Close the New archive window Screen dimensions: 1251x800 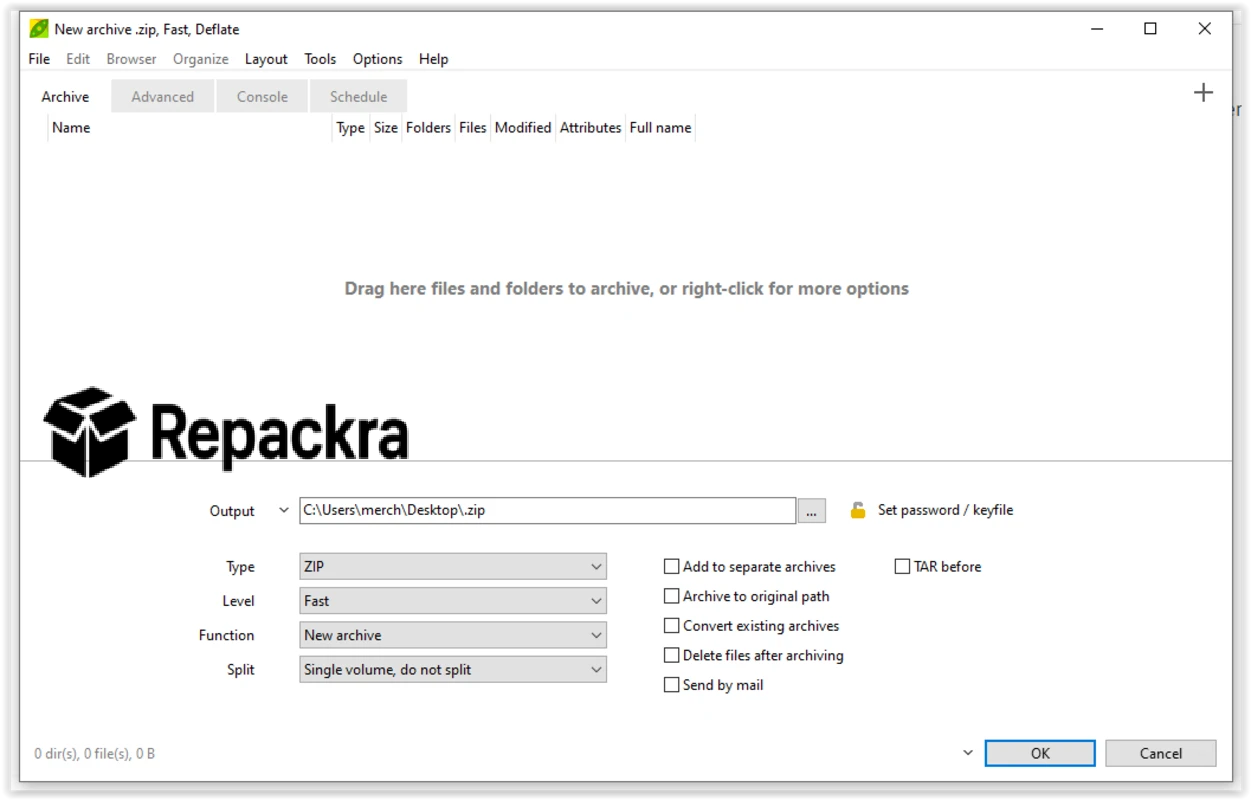pyautogui.click(x=1204, y=29)
